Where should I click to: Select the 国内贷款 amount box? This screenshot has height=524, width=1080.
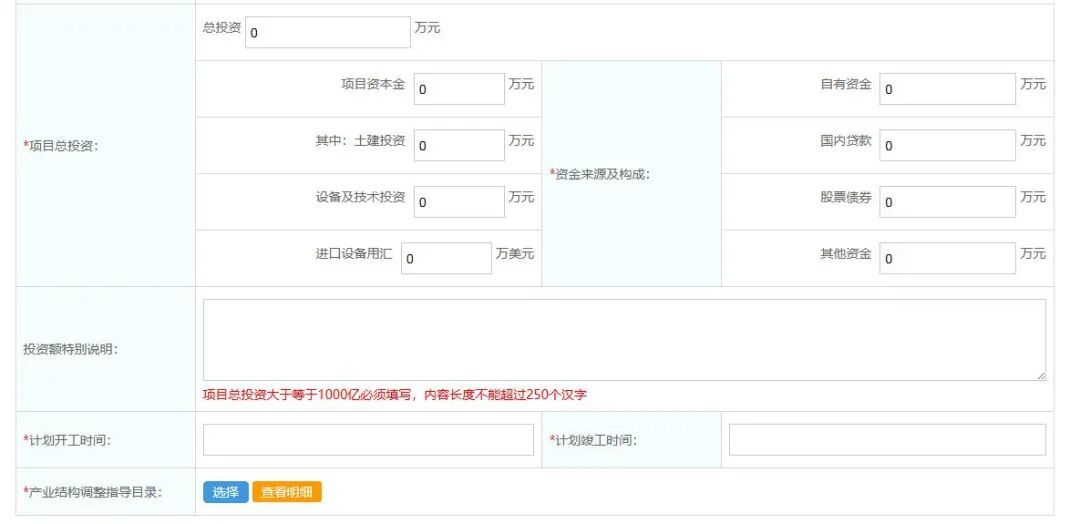[947, 145]
